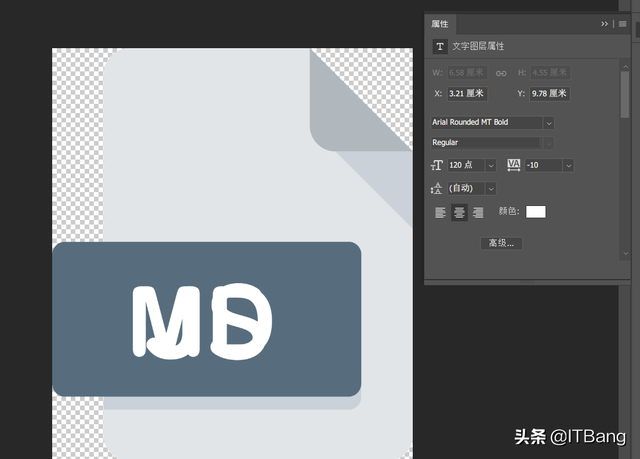Click the text layer T icon
Image resolution: width=640 pixels, height=459 pixels.
[x=440, y=47]
